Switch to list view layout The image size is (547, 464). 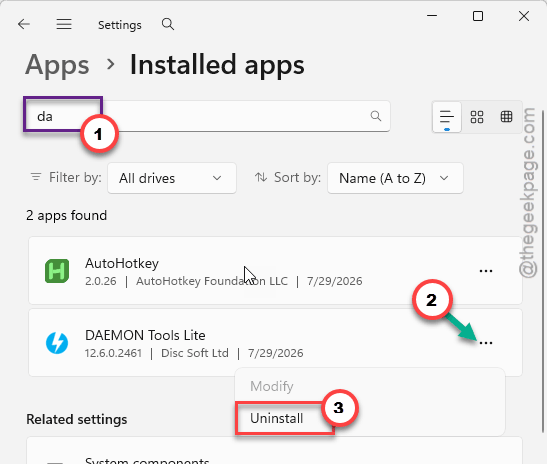point(447,117)
